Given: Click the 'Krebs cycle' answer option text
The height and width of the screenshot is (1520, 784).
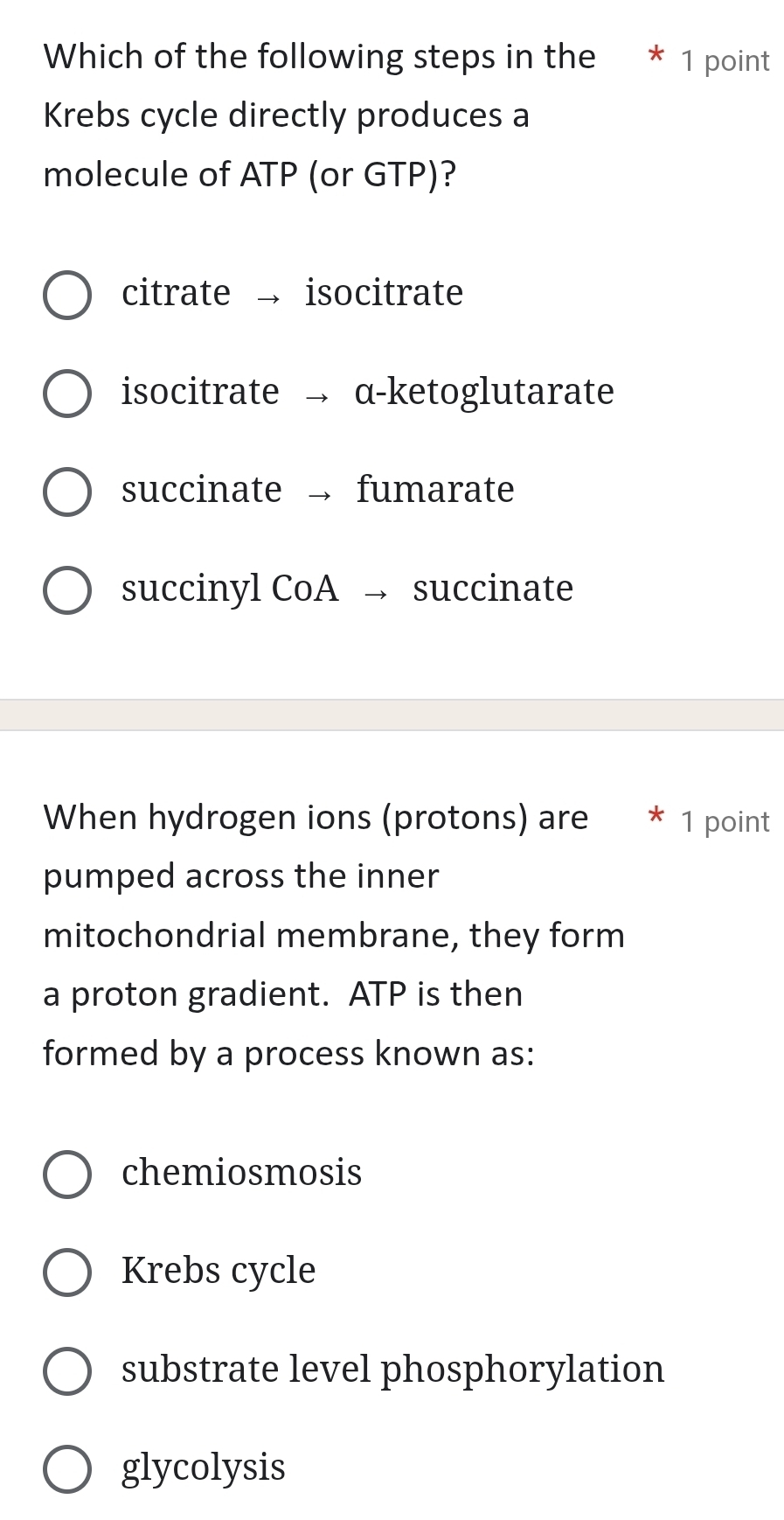Looking at the screenshot, I should 219,1271.
